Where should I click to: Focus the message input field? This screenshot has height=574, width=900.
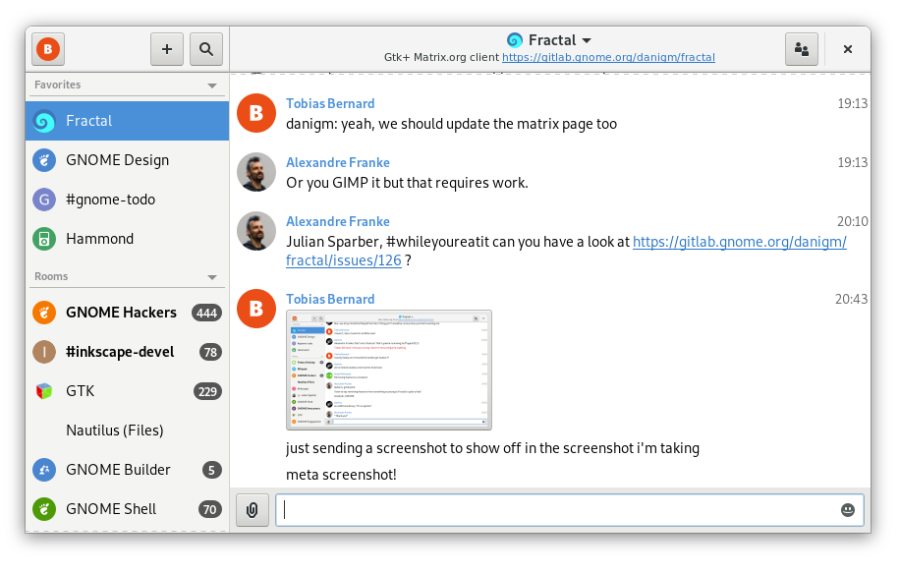pyautogui.click(x=569, y=510)
